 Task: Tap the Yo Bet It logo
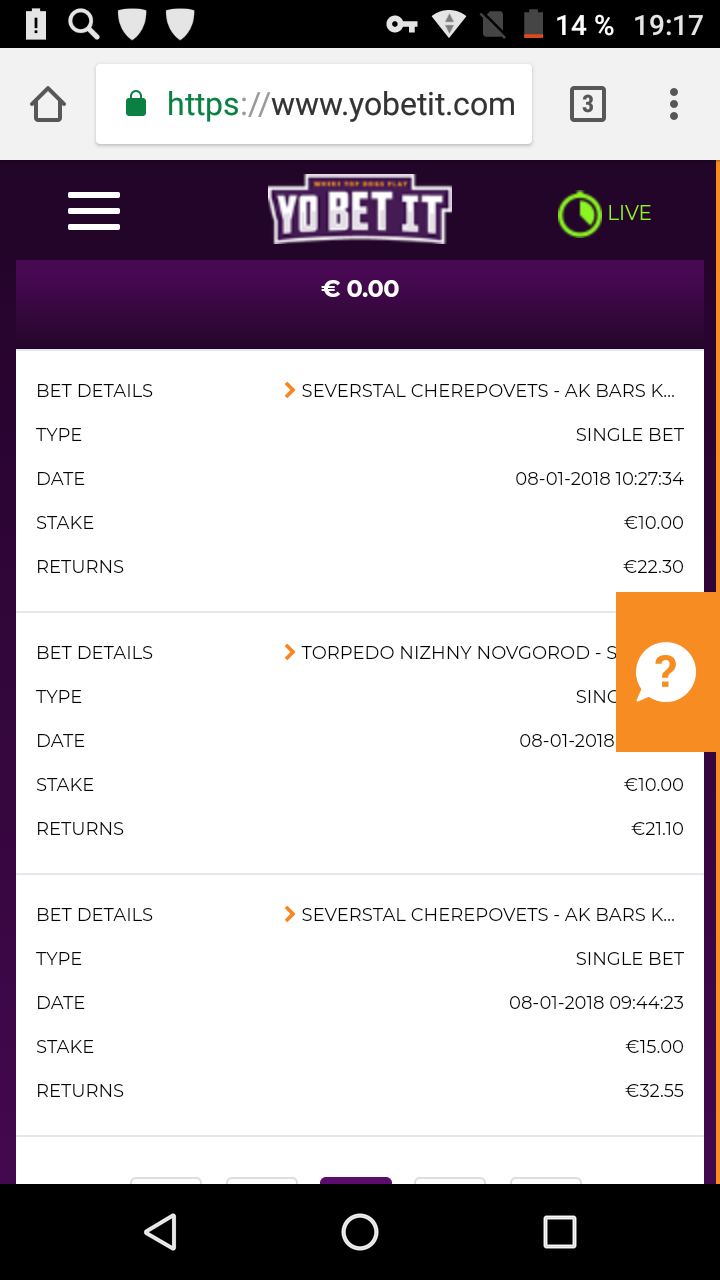359,212
